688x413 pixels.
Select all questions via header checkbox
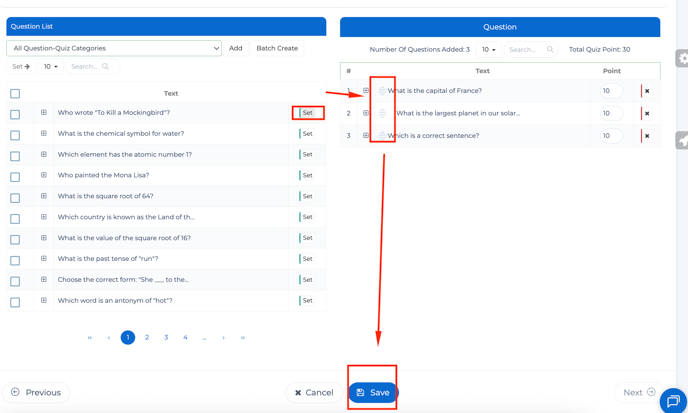(15, 94)
